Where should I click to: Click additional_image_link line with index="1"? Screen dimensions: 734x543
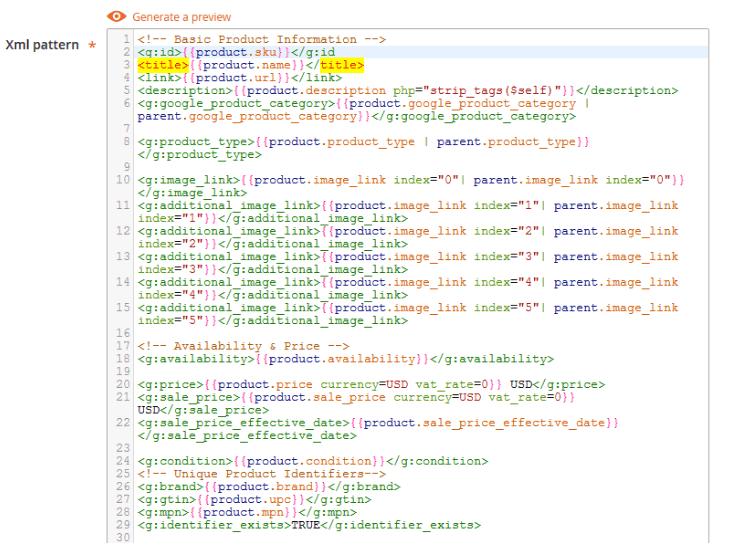tap(408, 206)
